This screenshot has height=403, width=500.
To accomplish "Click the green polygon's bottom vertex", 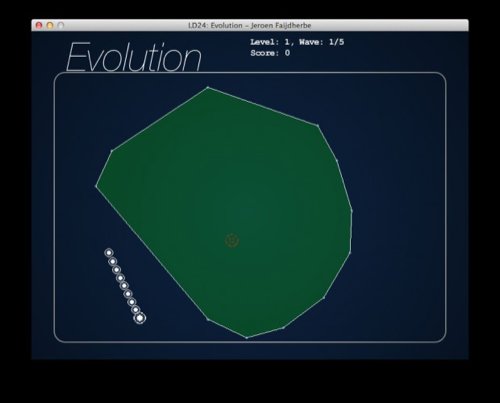I will click(x=247, y=338).
